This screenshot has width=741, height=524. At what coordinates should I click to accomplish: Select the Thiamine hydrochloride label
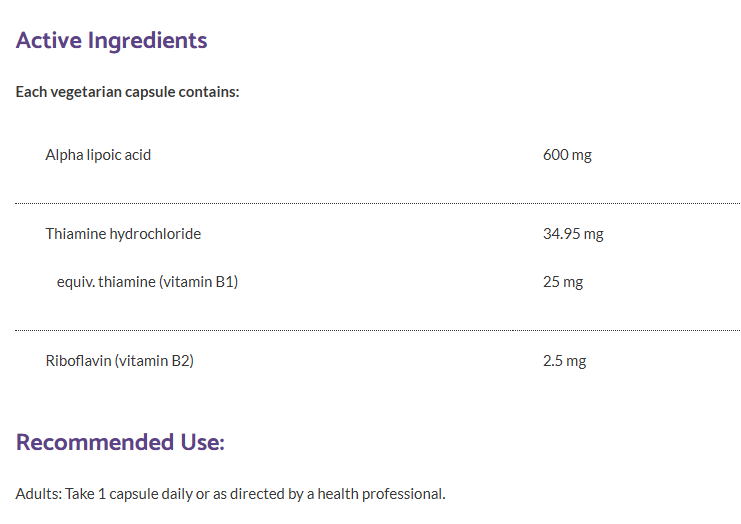pyautogui.click(x=123, y=234)
